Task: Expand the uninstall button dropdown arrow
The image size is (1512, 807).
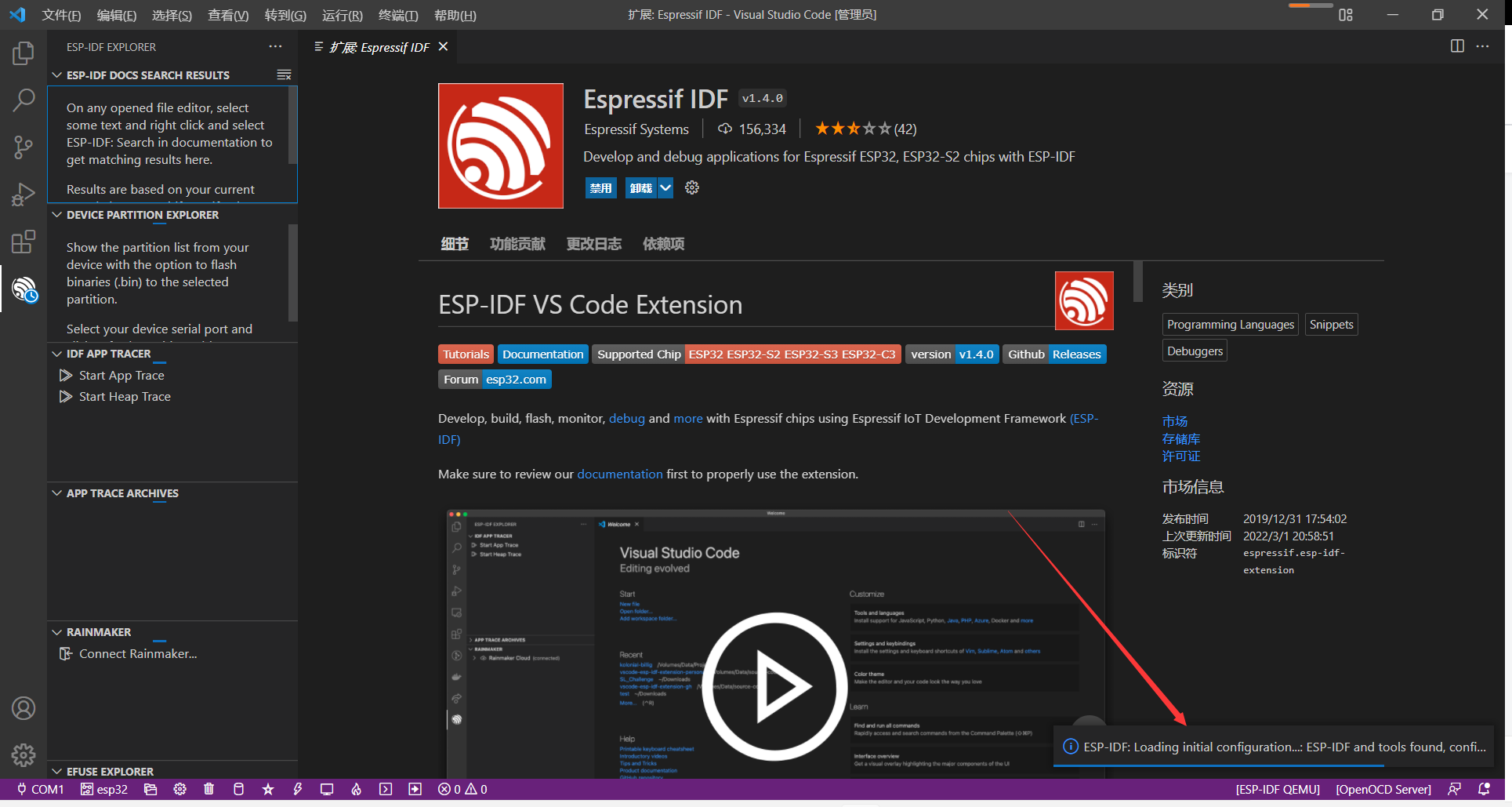Action: pos(665,187)
